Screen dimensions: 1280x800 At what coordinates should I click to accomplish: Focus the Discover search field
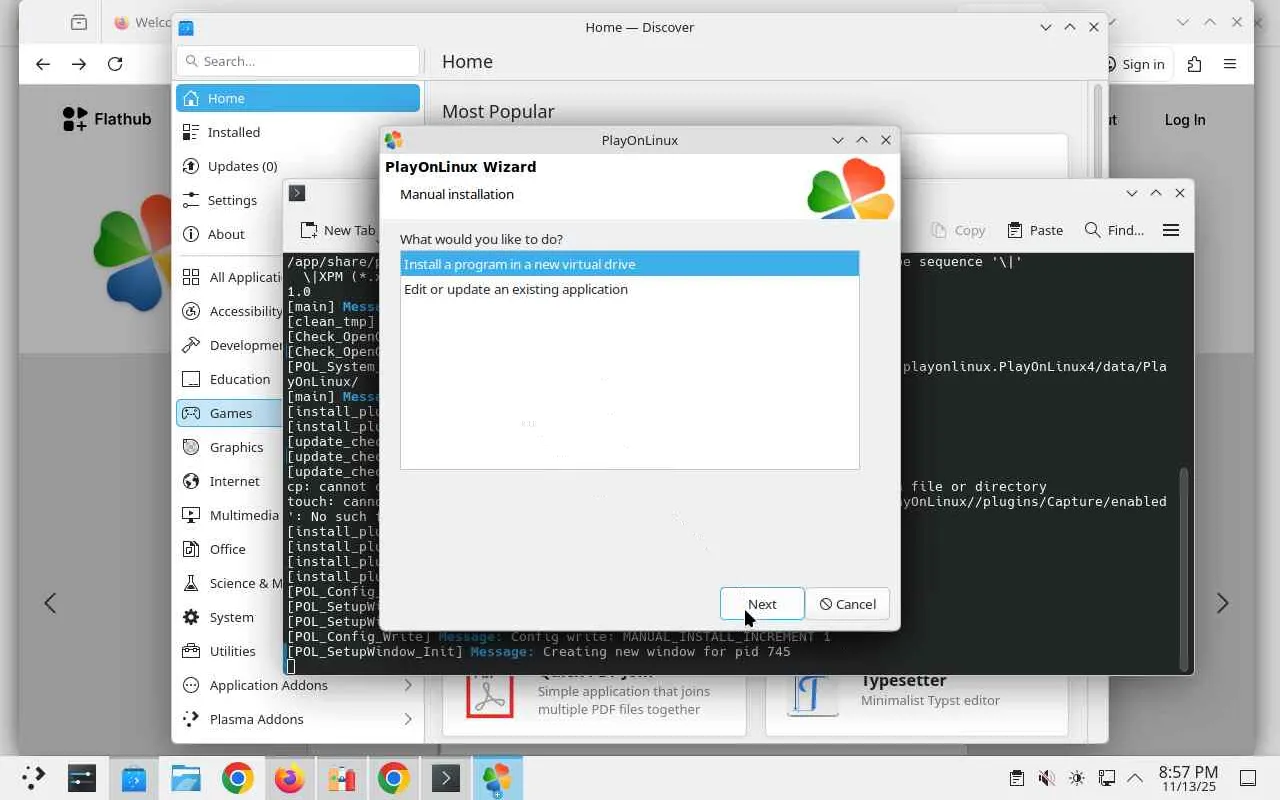298,61
